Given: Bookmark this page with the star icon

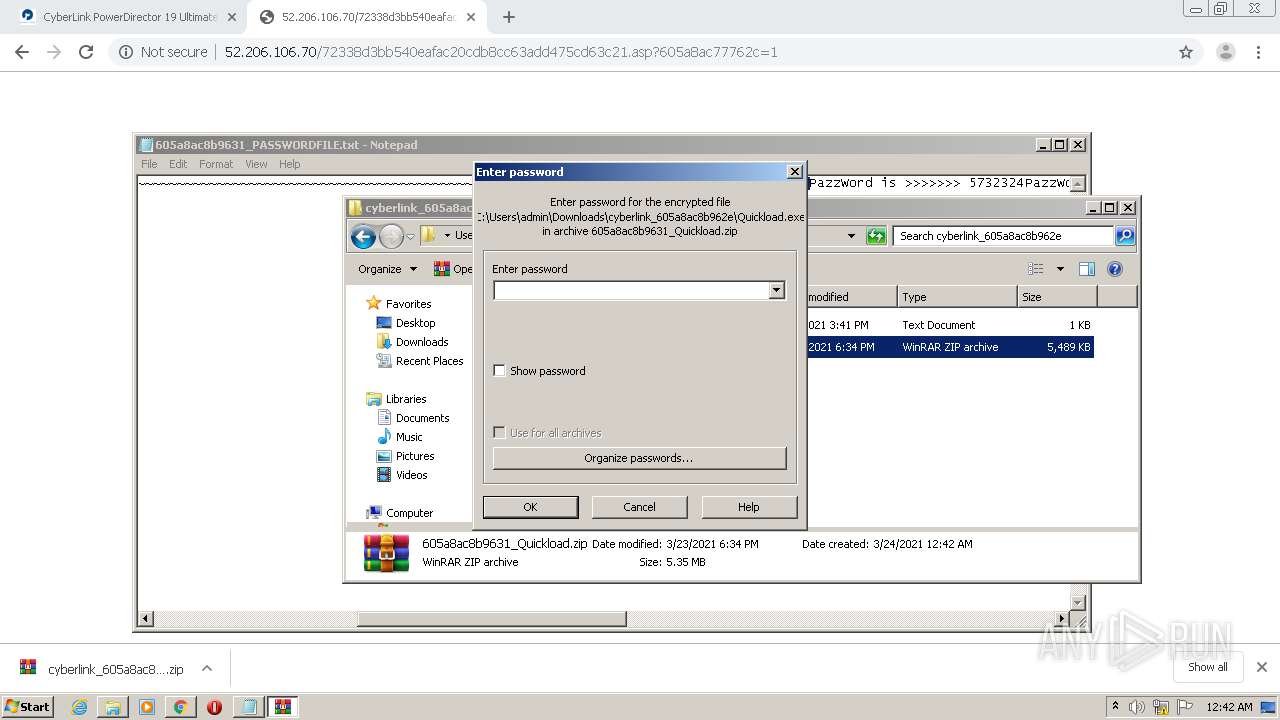Looking at the screenshot, I should [x=1186, y=52].
